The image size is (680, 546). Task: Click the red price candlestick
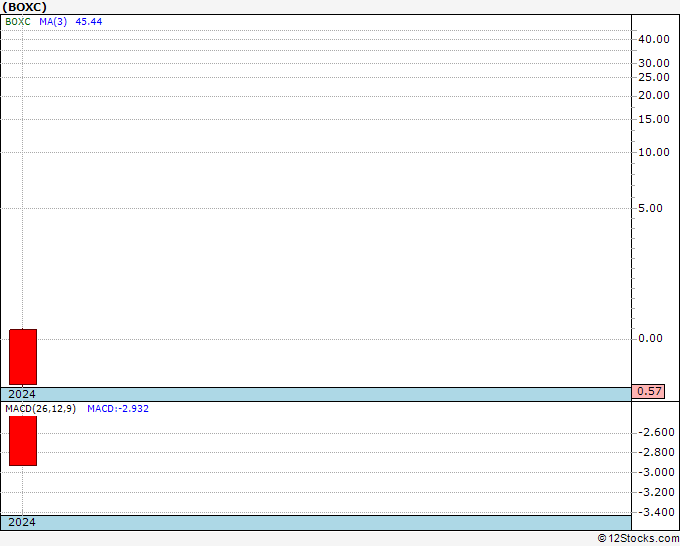23,357
